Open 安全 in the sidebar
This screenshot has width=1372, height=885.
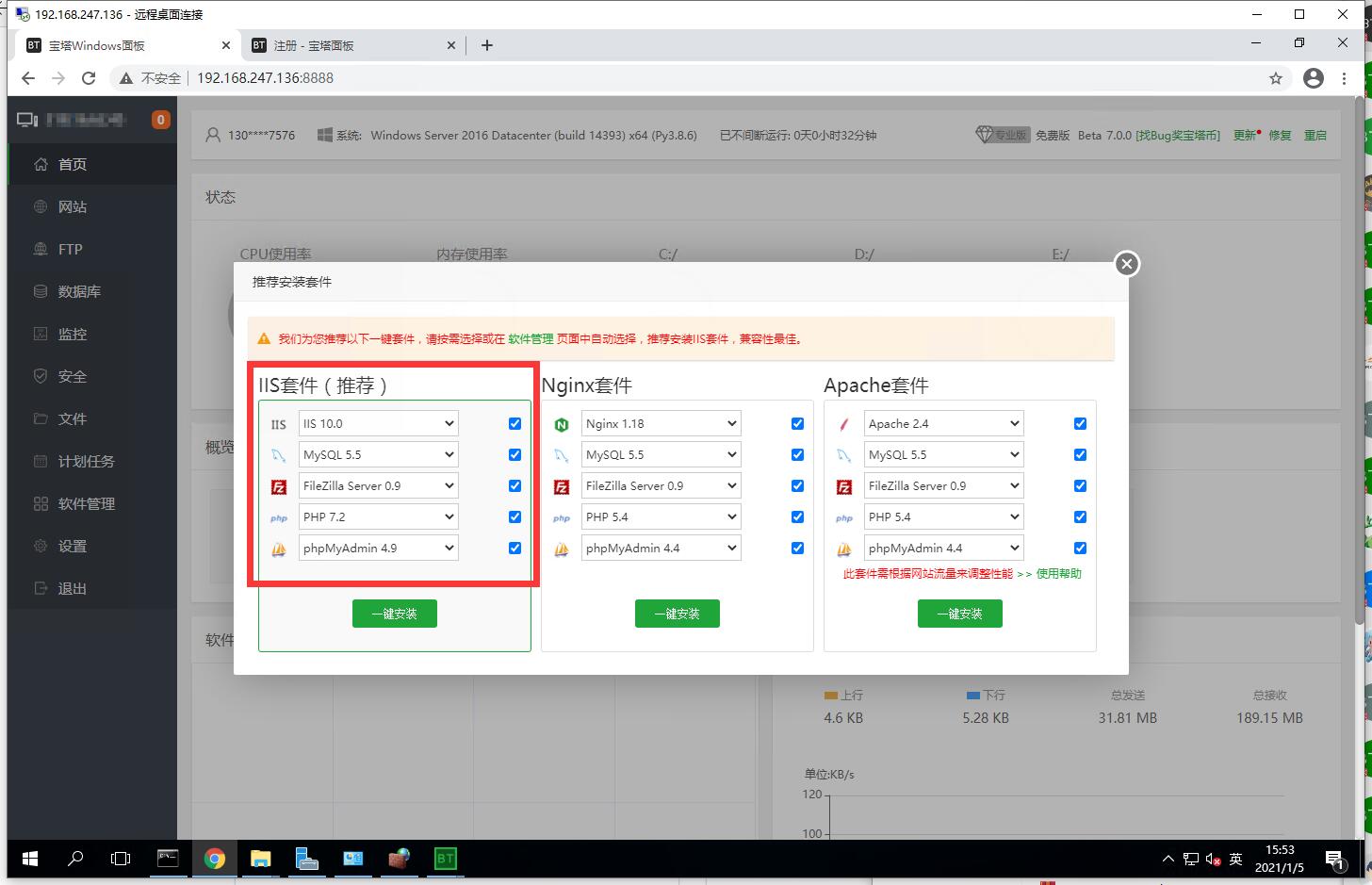tap(92, 376)
